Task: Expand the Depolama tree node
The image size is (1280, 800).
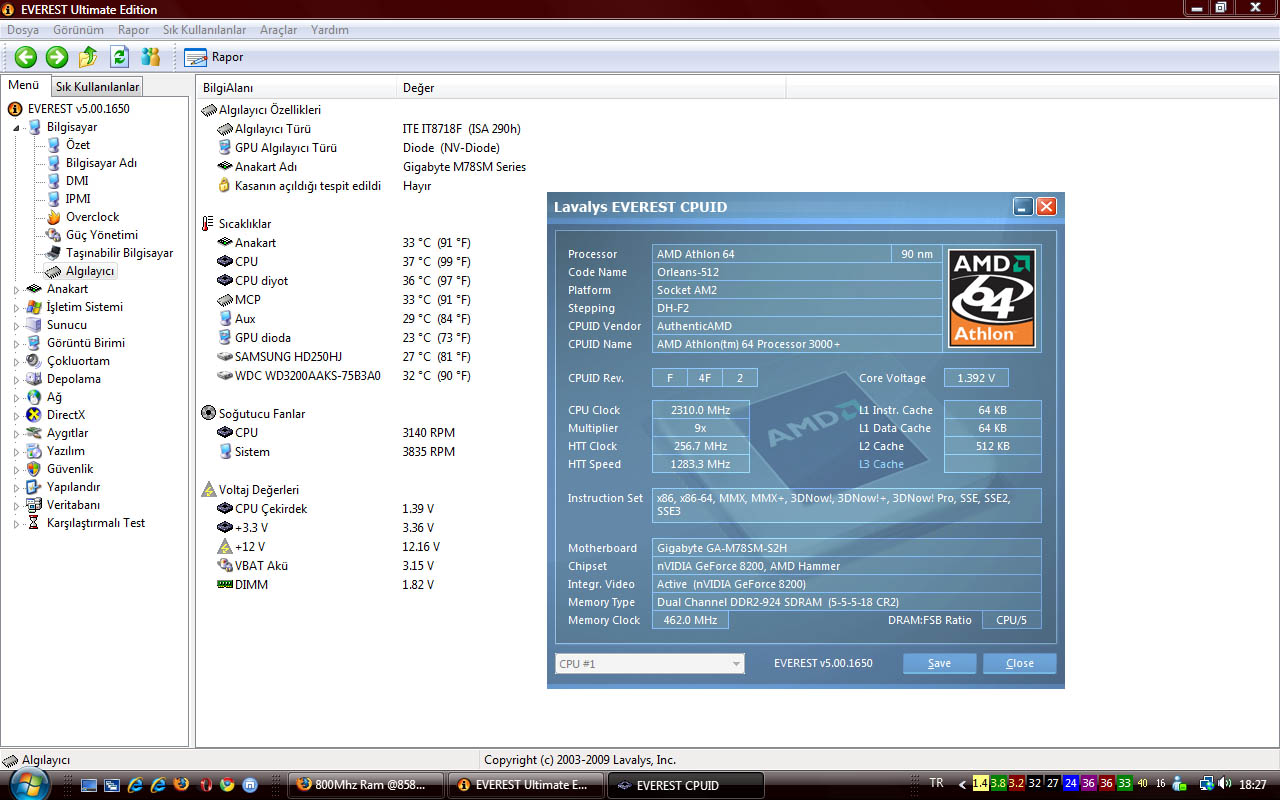Action: (x=16, y=379)
